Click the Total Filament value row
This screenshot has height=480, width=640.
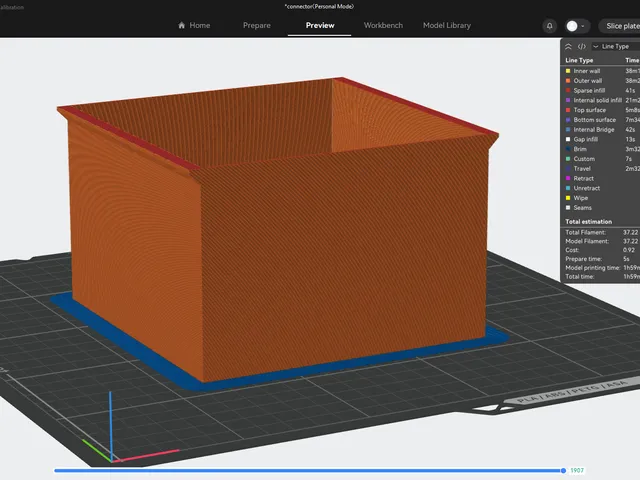(x=602, y=232)
